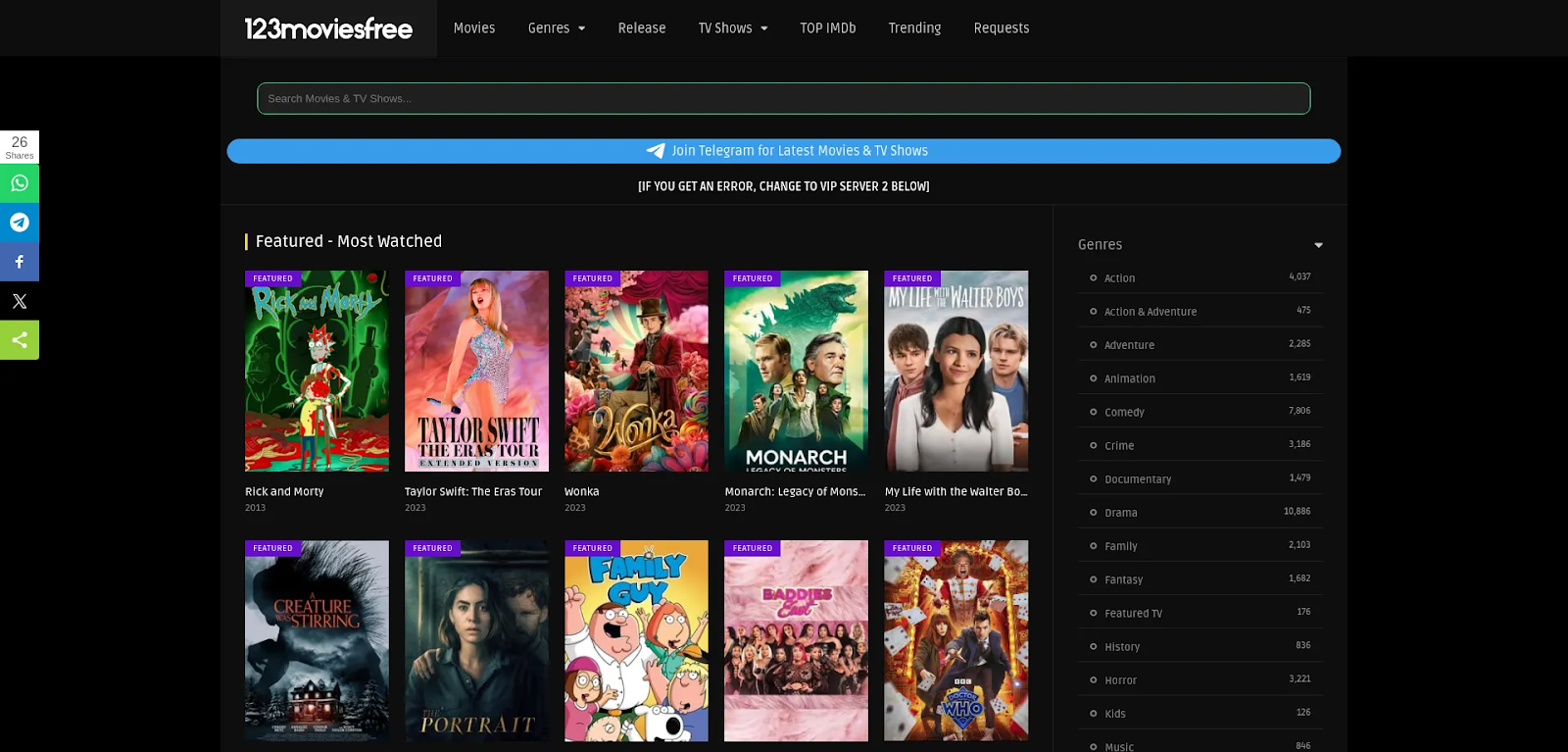The width and height of the screenshot is (1568, 752).
Task: Select the Documentary genre
Action: click(1138, 479)
